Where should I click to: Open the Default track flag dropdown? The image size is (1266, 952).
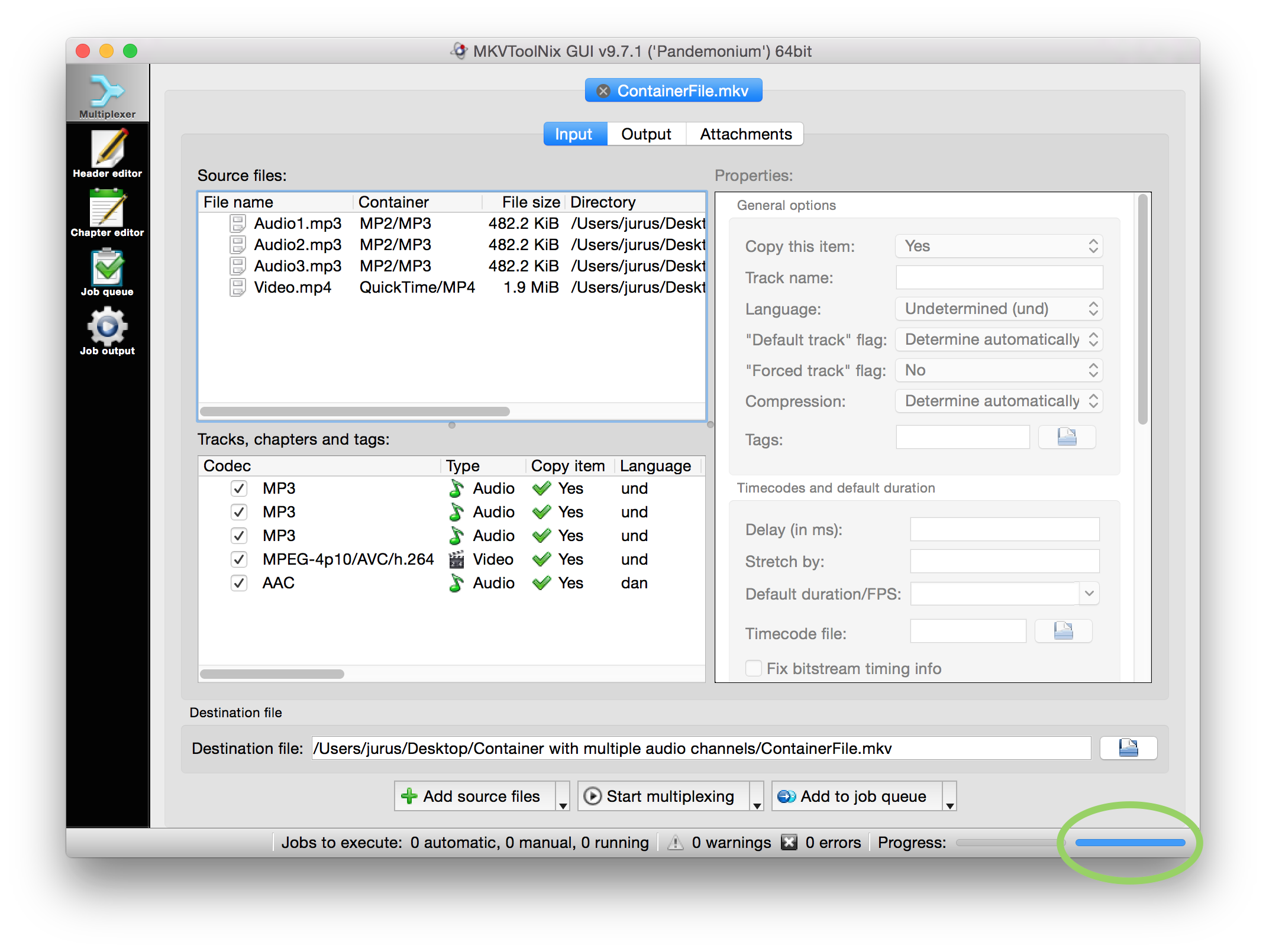[x=999, y=339]
